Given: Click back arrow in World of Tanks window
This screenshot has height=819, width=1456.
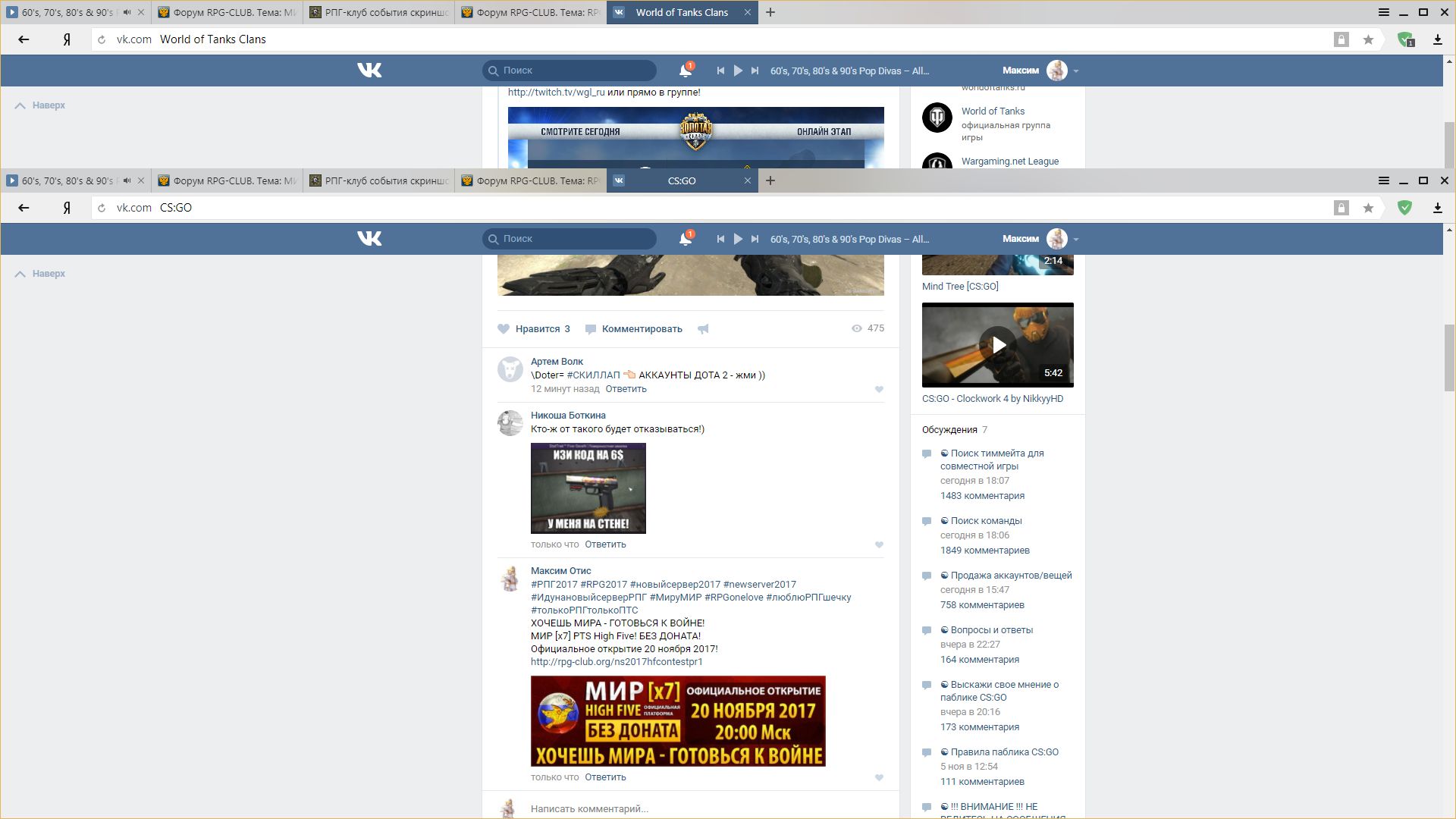Looking at the screenshot, I should (x=24, y=39).
